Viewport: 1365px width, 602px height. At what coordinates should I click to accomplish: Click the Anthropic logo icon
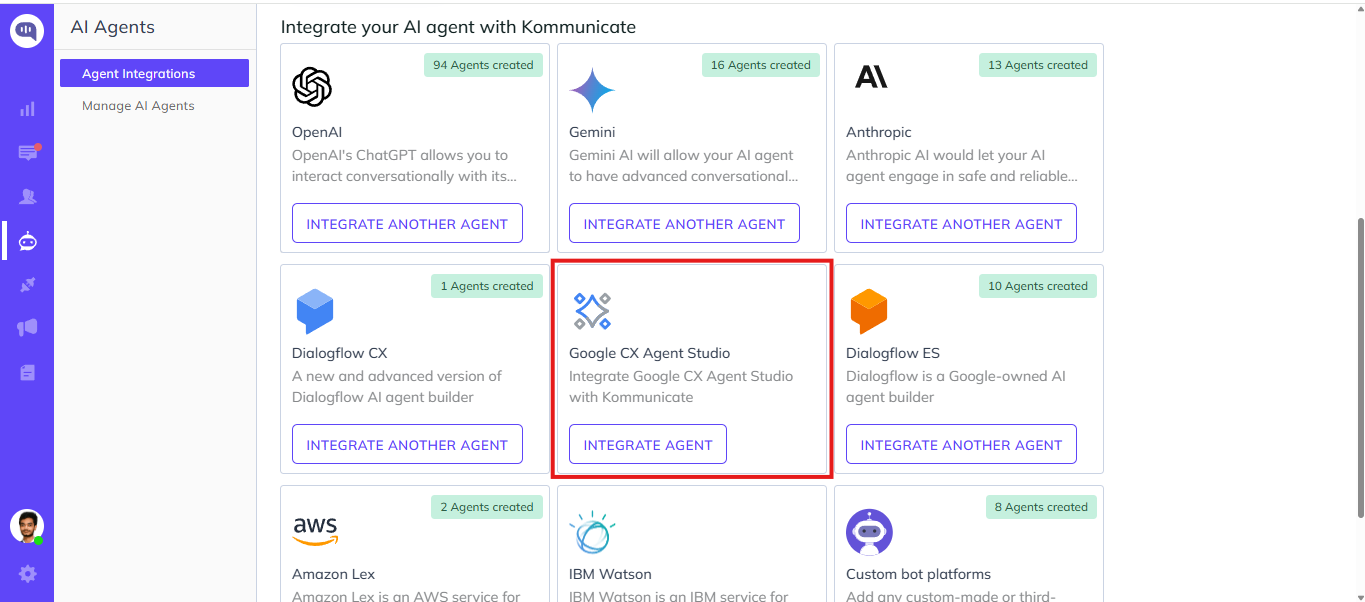point(871,76)
